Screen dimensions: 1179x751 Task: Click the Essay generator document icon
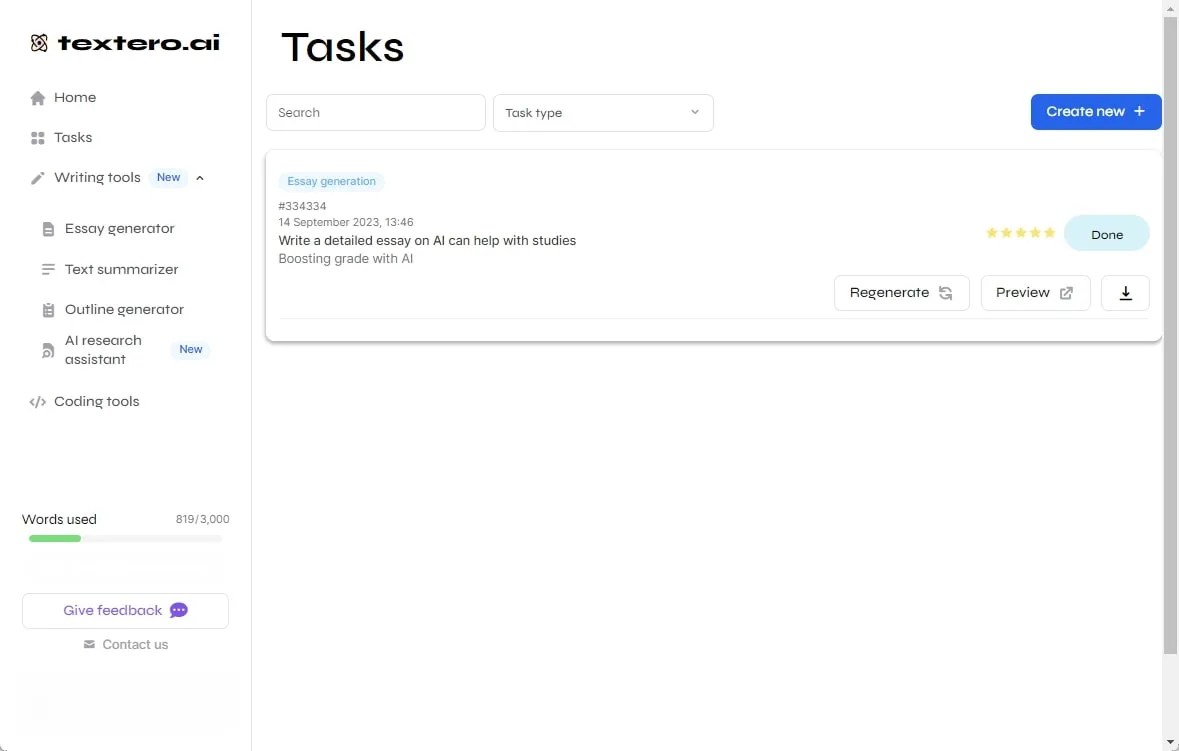(48, 229)
